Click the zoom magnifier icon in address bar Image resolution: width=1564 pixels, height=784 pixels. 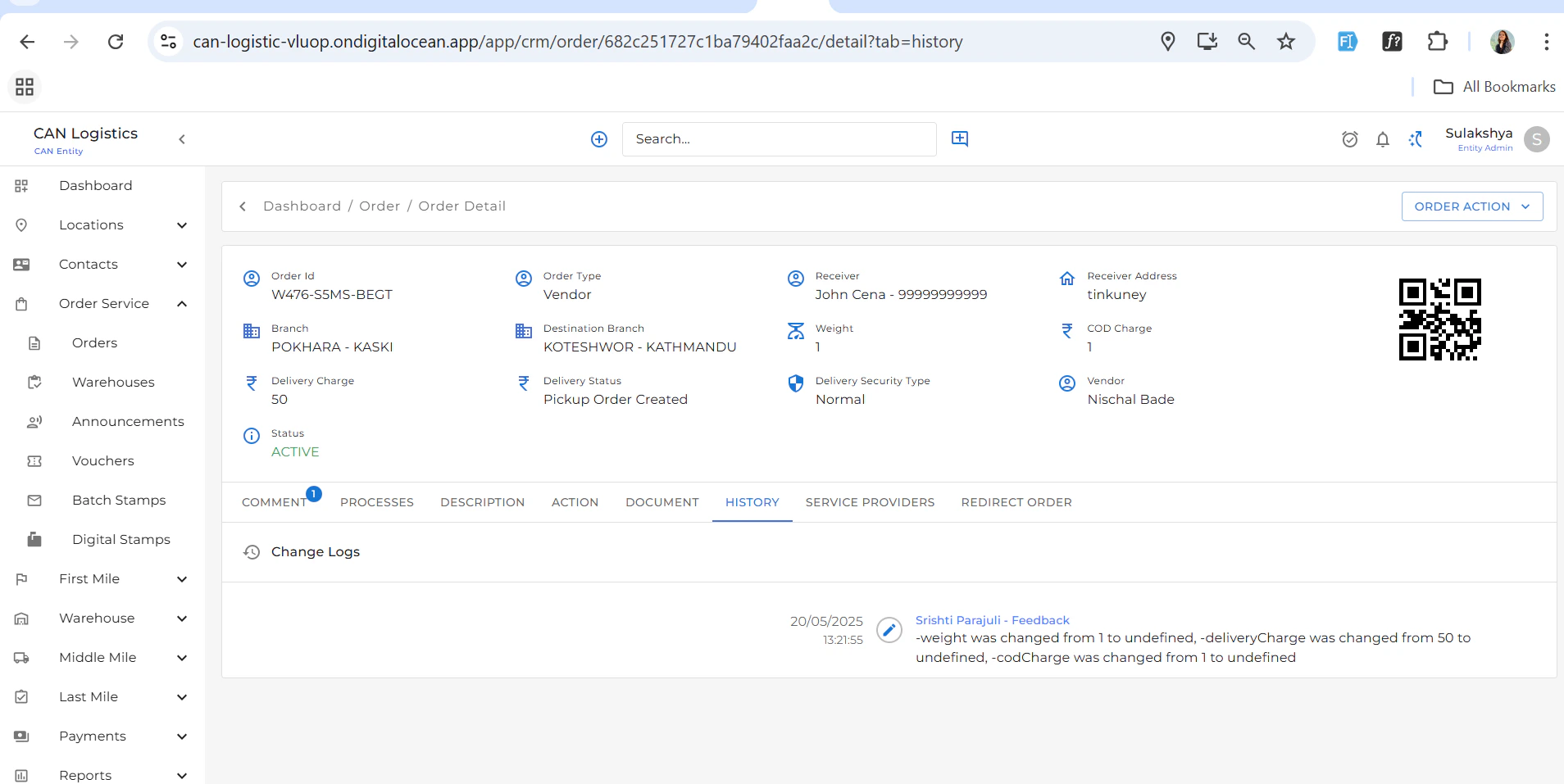[1246, 41]
